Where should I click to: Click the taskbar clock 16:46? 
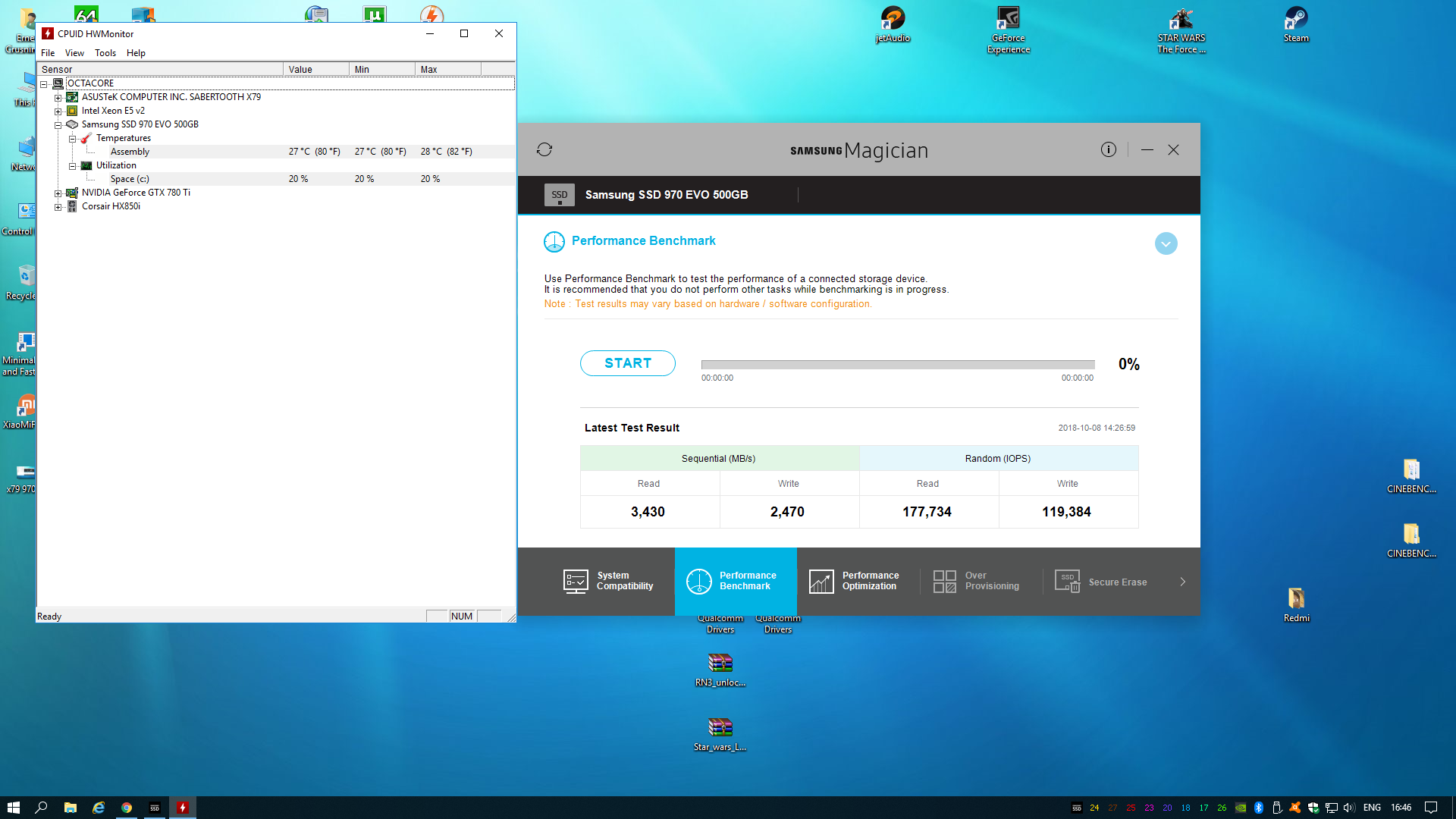pyautogui.click(x=1401, y=808)
